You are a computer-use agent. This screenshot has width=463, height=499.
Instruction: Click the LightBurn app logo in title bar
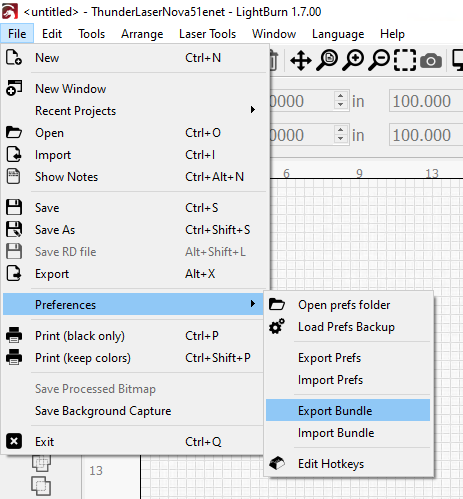pos(10,11)
